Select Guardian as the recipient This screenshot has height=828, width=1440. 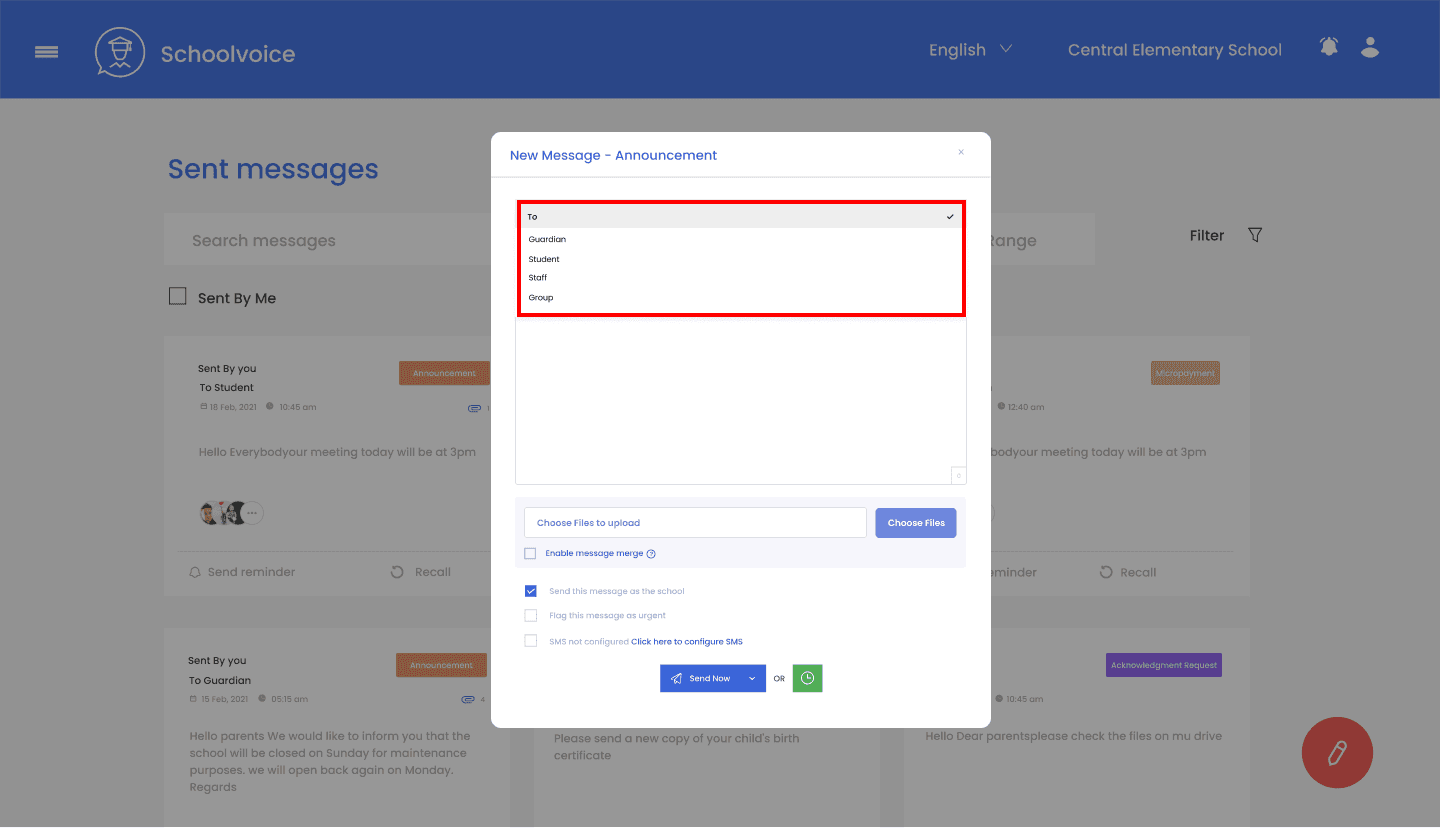(x=546, y=239)
